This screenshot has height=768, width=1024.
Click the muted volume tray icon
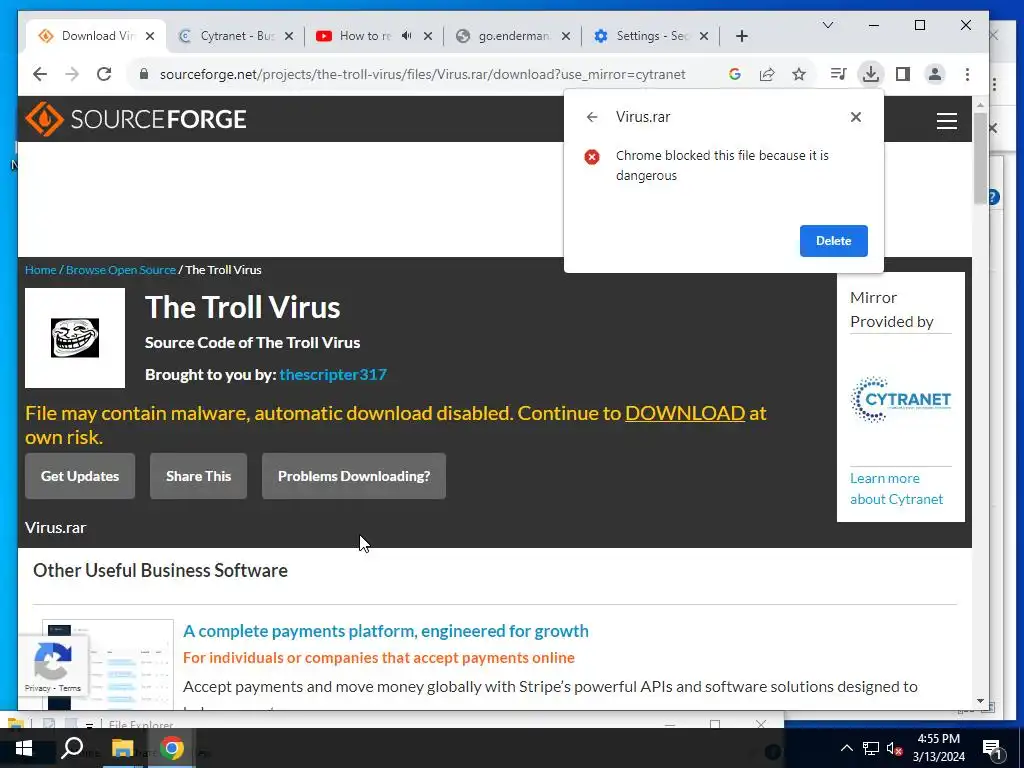coord(895,748)
